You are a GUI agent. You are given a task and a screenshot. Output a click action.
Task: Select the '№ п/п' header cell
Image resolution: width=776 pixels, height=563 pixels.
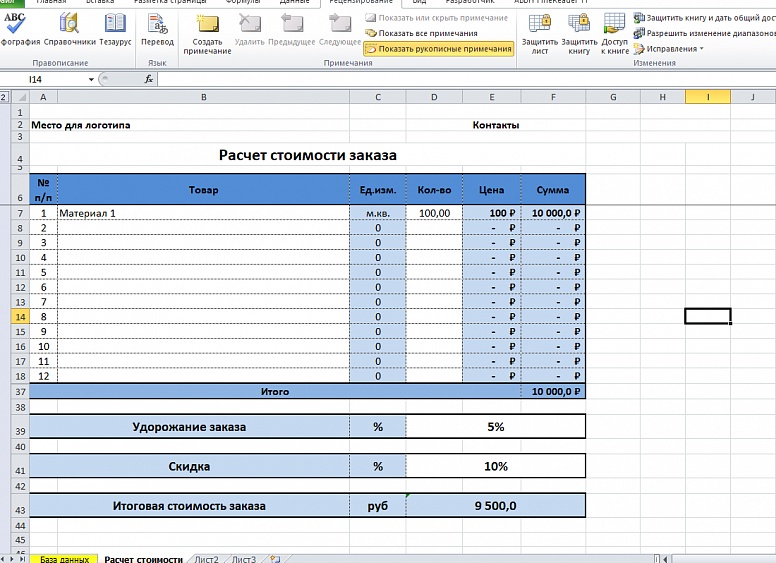(x=44, y=189)
